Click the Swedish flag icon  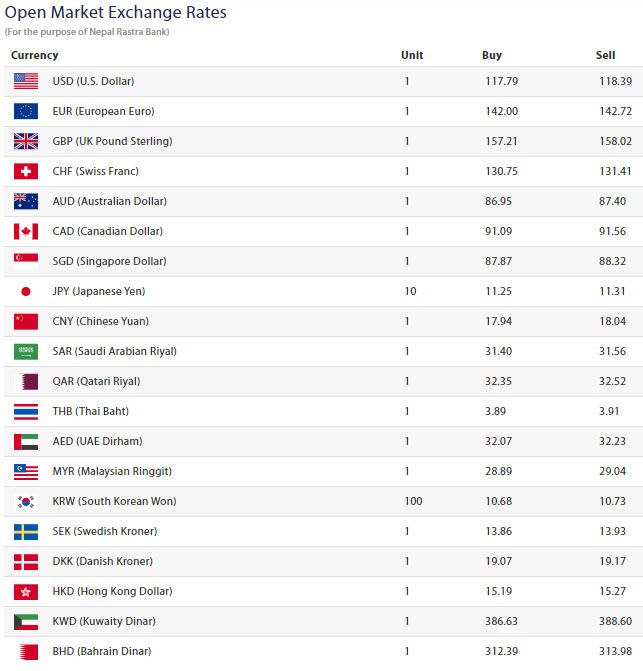26,531
